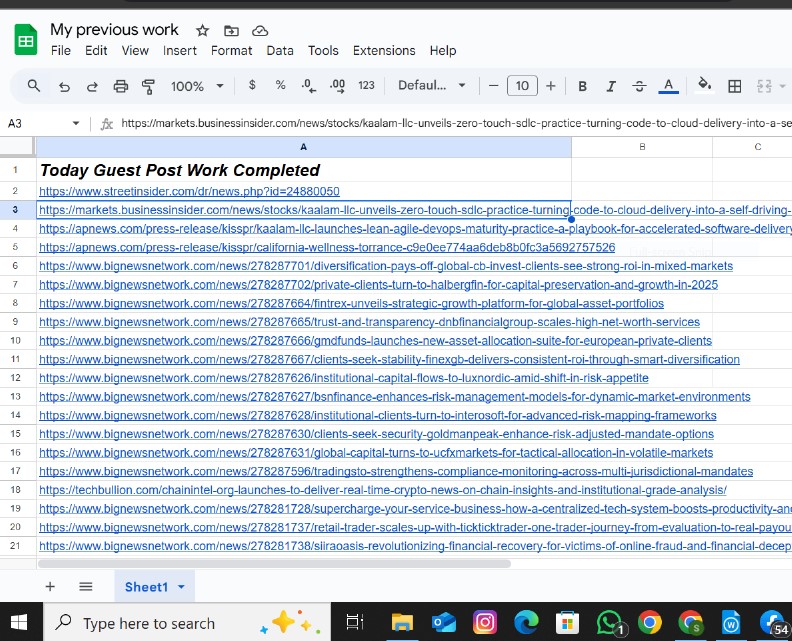Print the spreadsheet

point(120,86)
